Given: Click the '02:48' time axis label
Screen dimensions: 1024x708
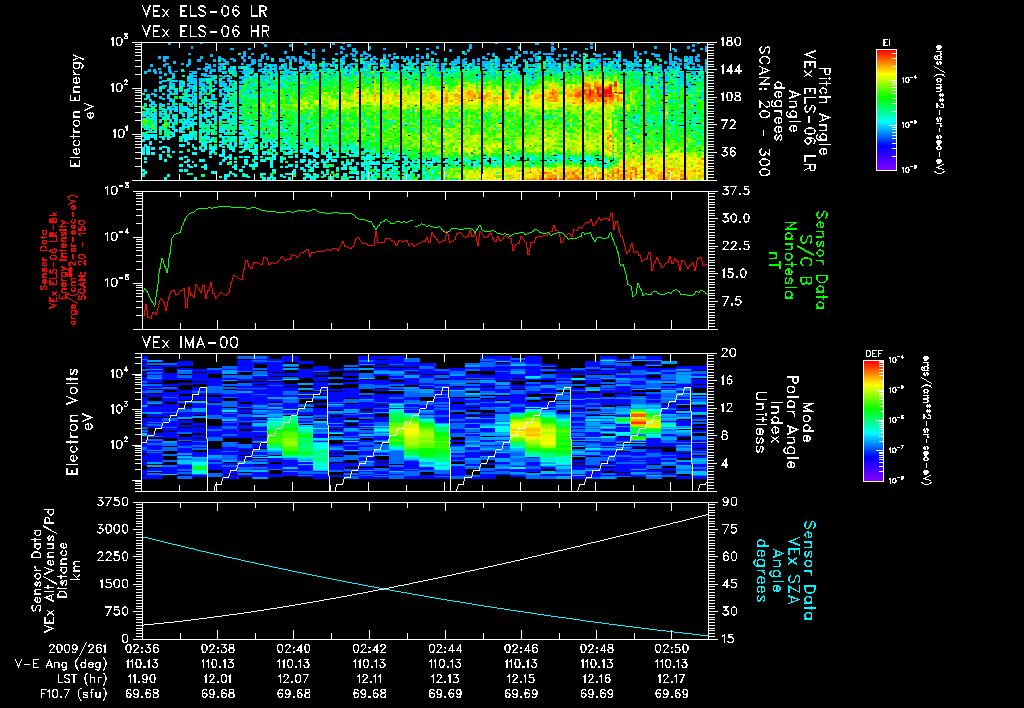Looking at the screenshot, I should (596, 649).
